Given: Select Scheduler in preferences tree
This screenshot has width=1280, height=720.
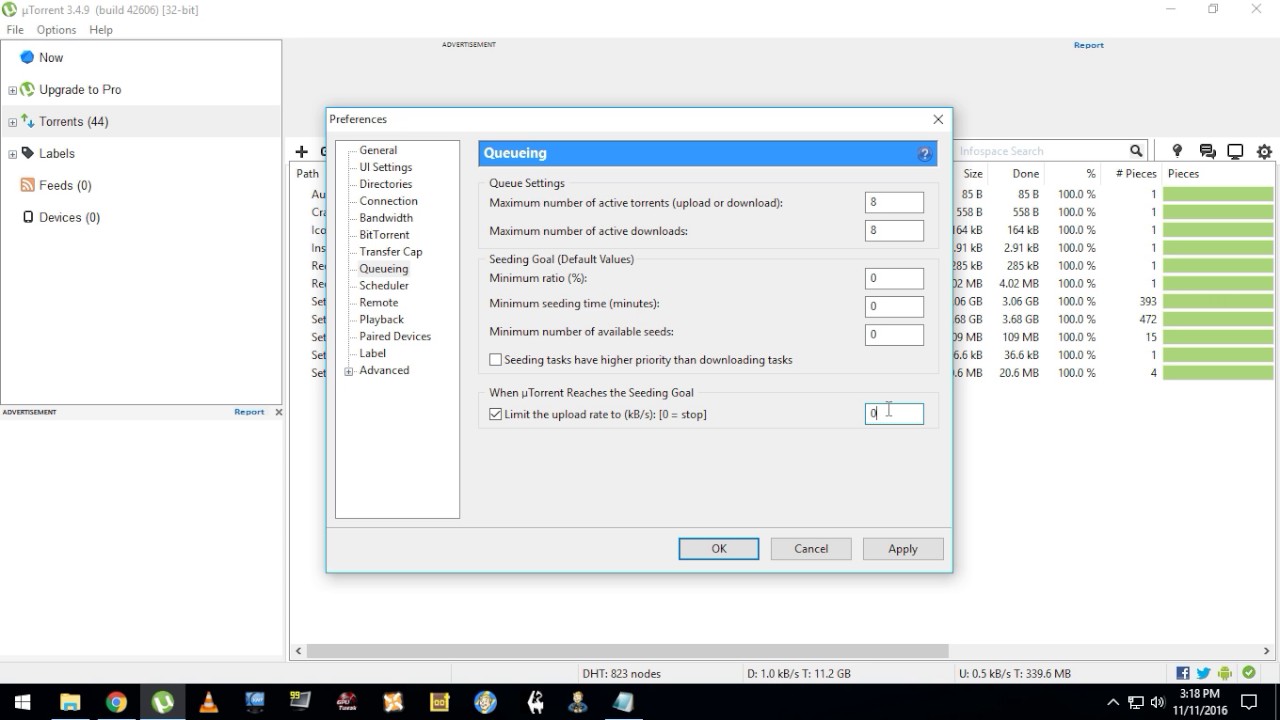Looking at the screenshot, I should point(384,286).
